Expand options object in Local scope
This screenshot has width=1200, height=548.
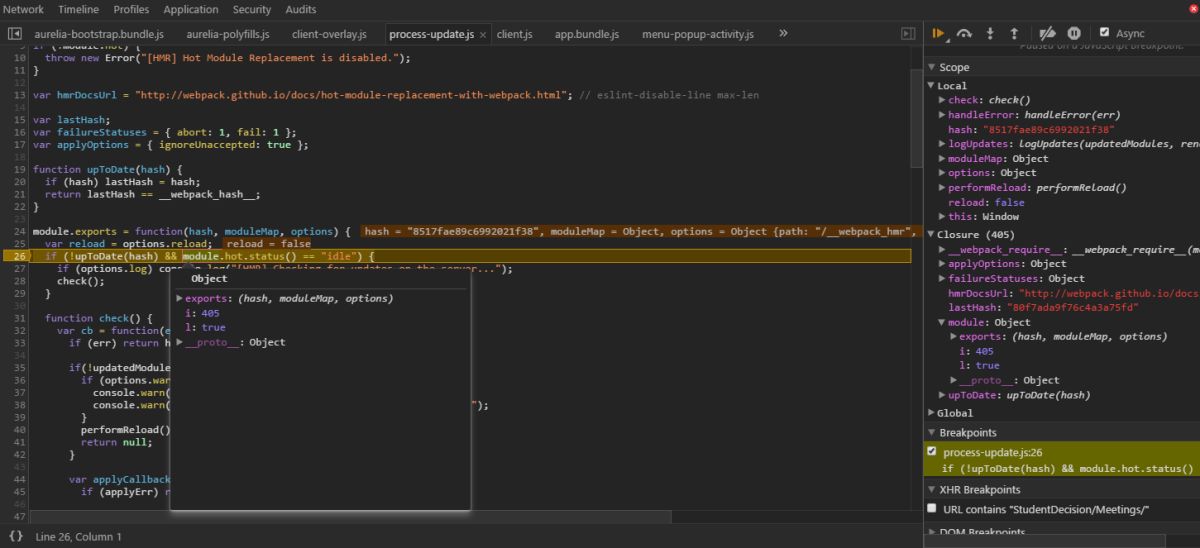click(x=942, y=173)
